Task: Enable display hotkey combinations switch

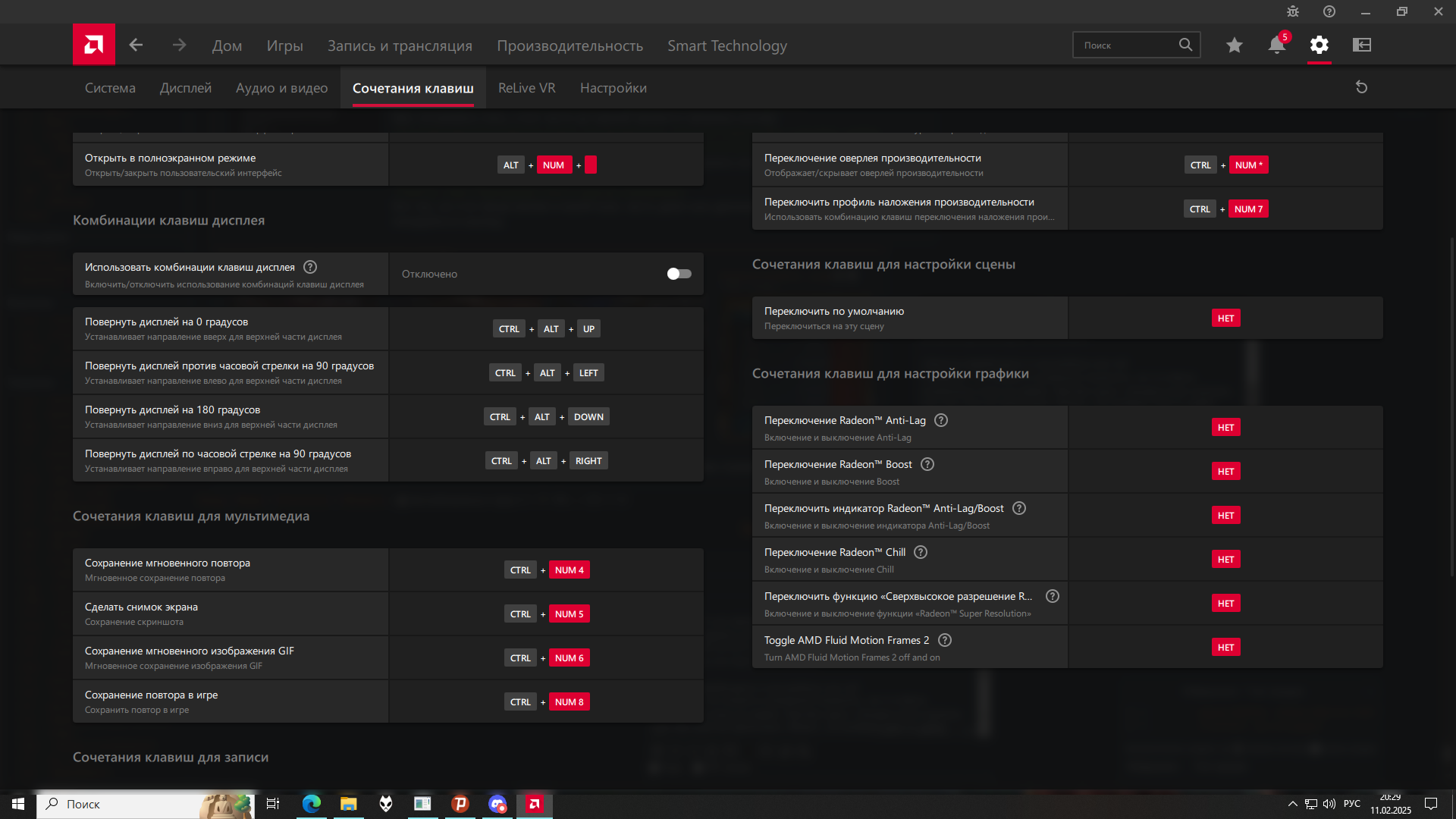Action: click(679, 274)
